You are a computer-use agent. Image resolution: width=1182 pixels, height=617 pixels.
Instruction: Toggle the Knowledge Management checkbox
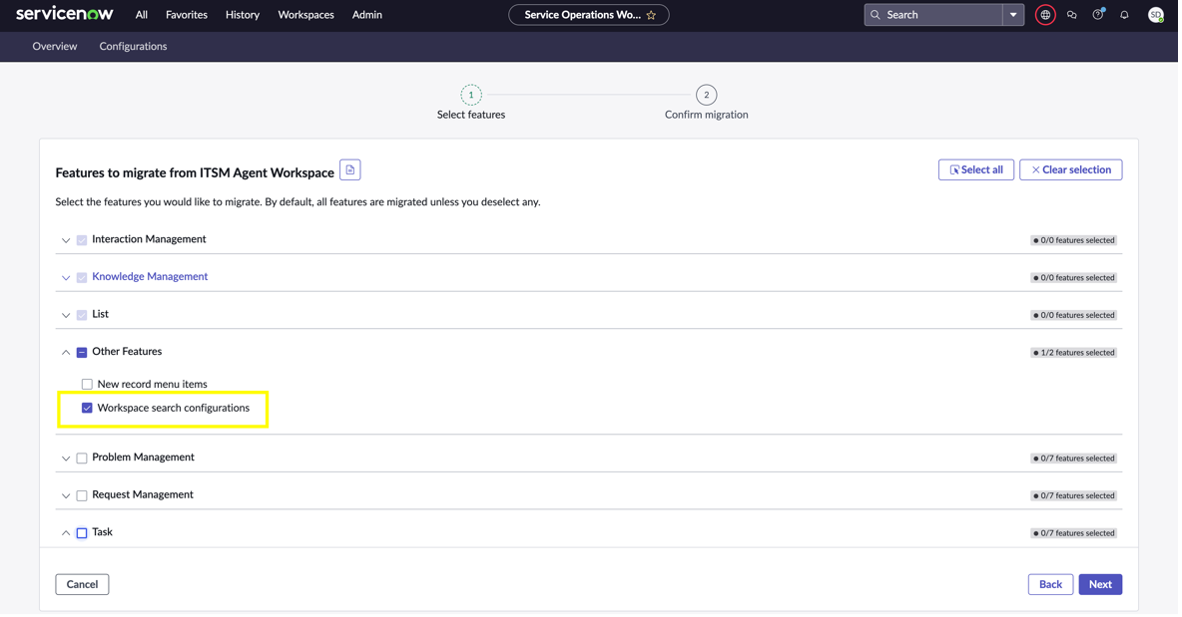pyautogui.click(x=82, y=278)
